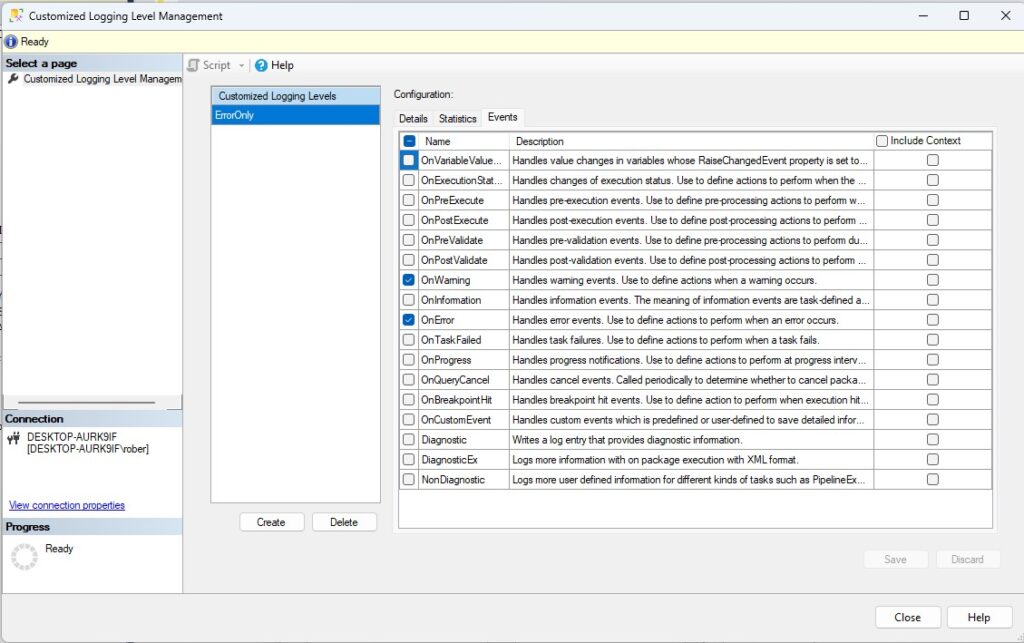Click the Create button
Screen dimensions: 1024x643
click(271, 521)
